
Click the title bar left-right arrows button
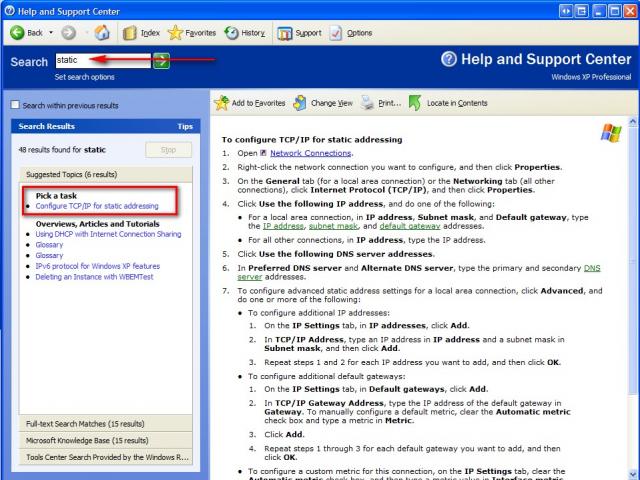(566, 11)
